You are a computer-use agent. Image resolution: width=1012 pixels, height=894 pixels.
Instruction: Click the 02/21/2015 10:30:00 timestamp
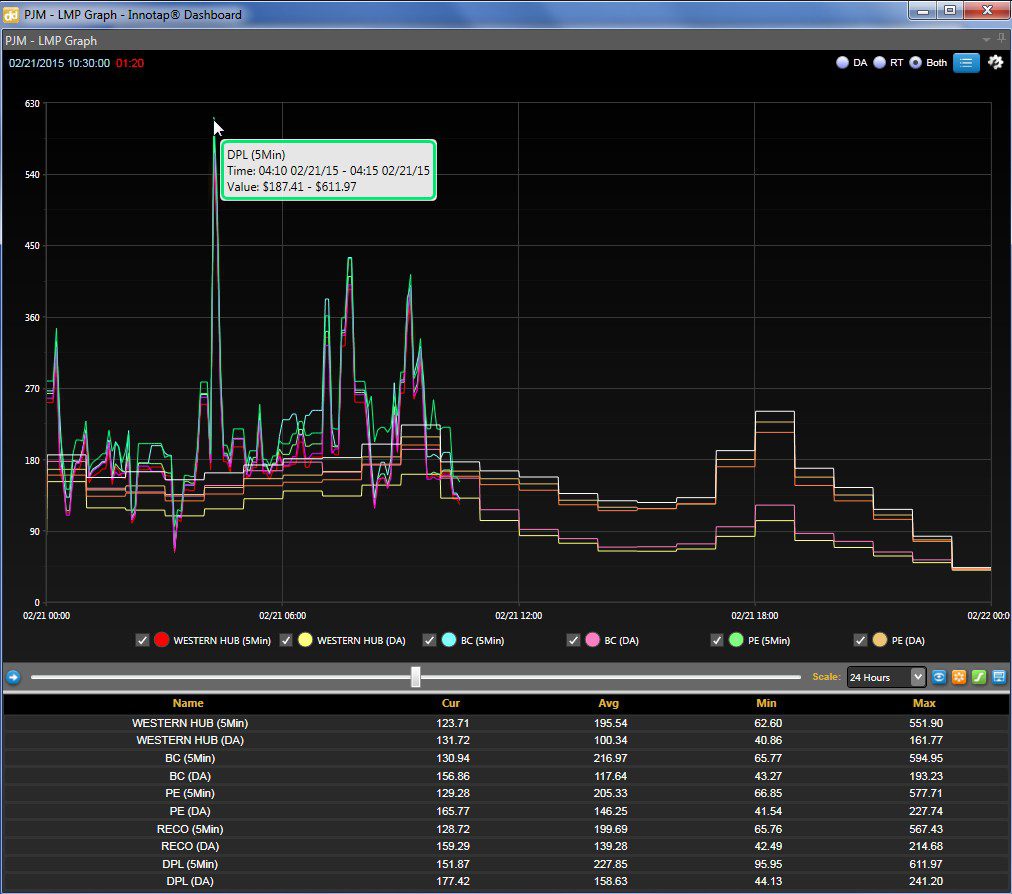[59, 63]
